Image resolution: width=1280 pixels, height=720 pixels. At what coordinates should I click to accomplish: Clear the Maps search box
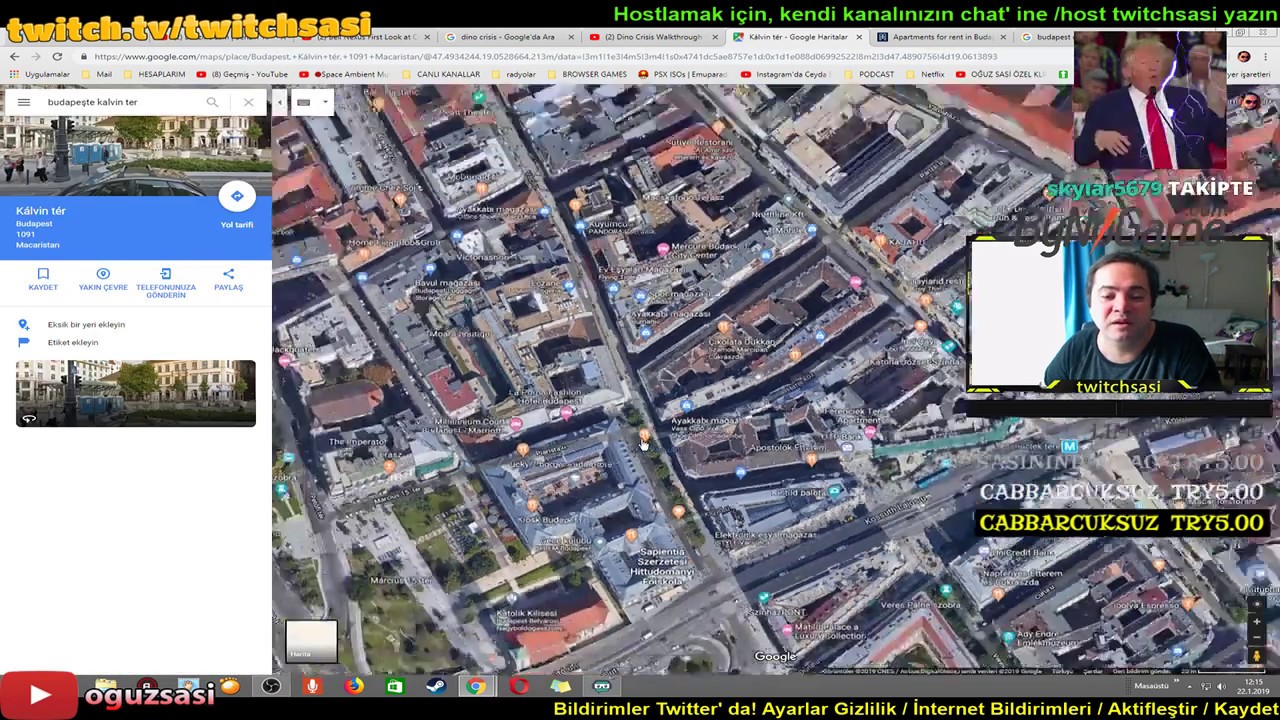[x=248, y=102]
